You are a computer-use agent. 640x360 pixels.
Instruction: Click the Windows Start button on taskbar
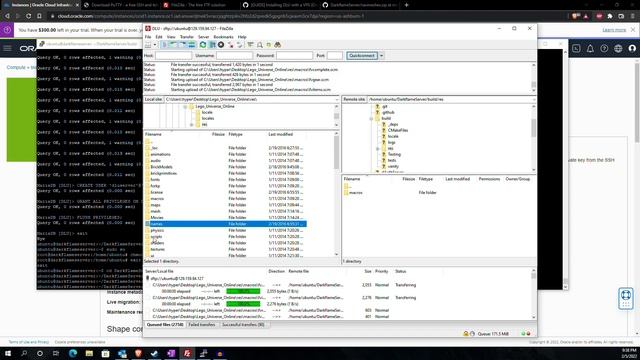(7, 353)
